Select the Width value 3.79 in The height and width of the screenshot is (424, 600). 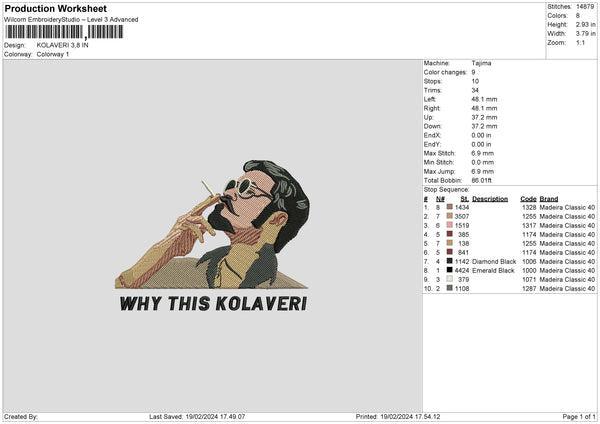click(x=585, y=34)
